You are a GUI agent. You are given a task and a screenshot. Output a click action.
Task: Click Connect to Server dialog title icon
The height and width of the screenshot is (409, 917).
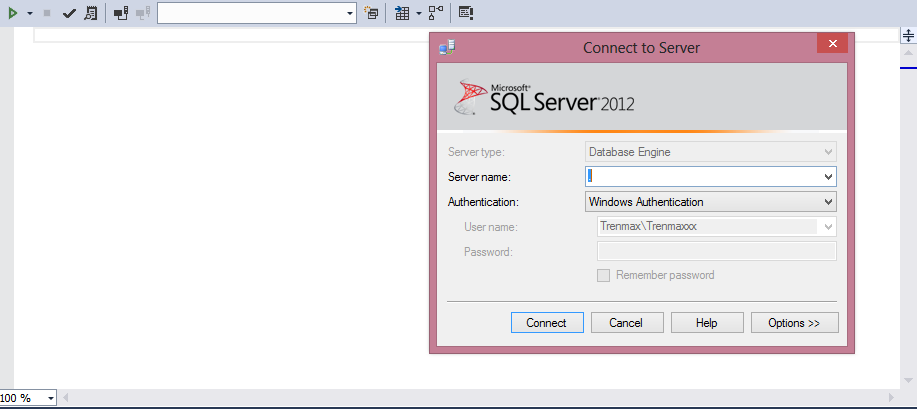pyautogui.click(x=447, y=47)
